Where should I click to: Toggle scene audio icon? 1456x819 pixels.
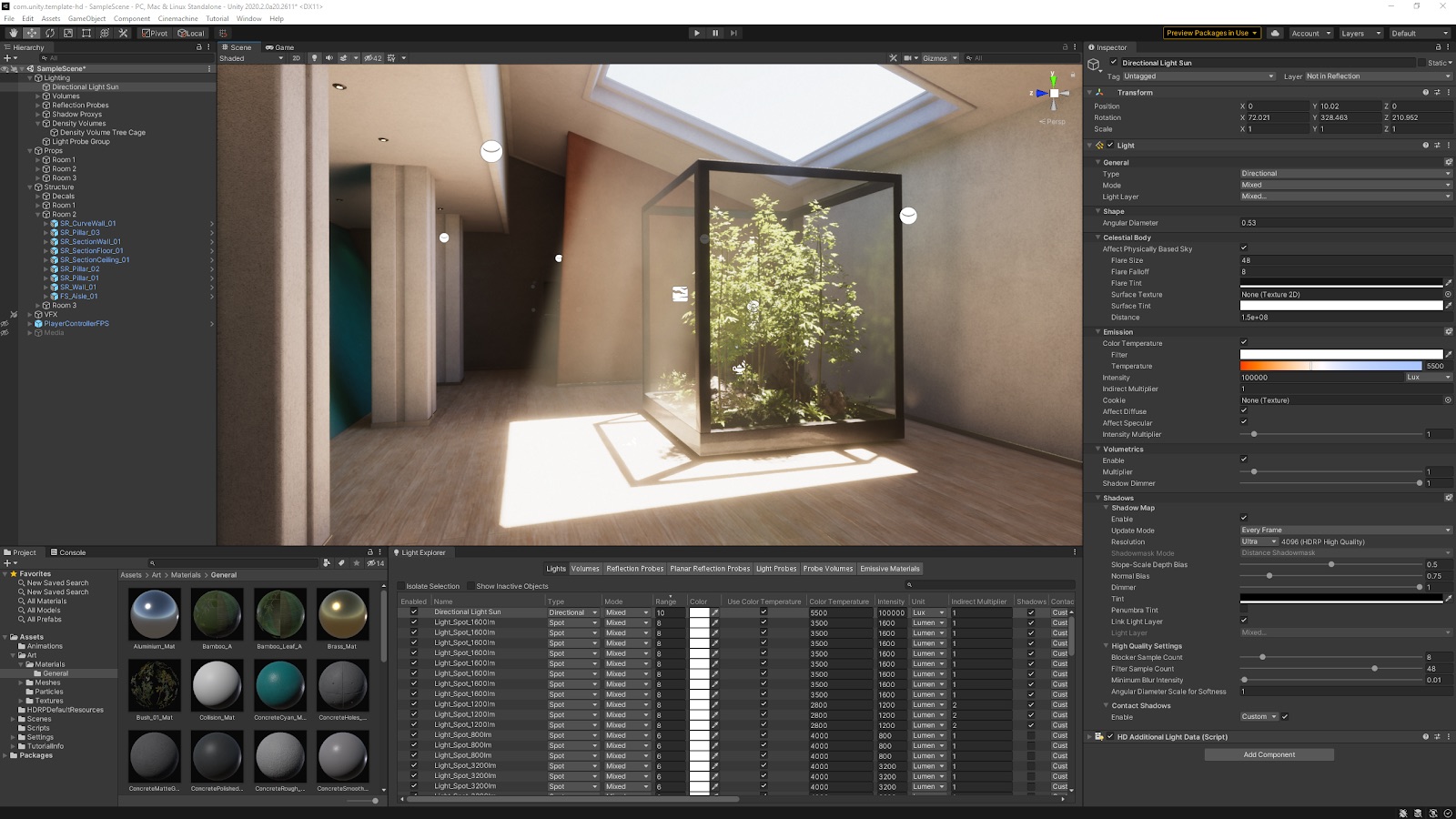coord(329,57)
